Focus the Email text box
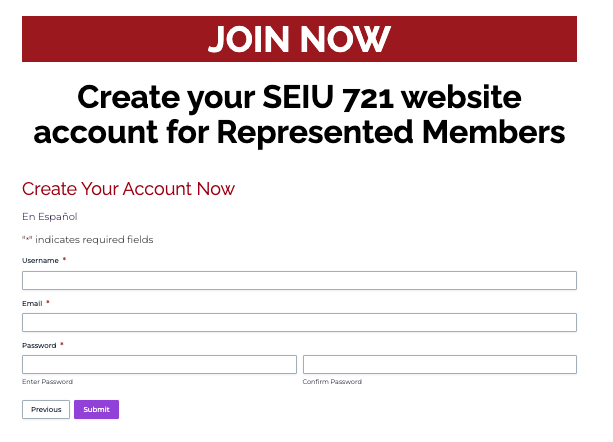The width and height of the screenshot is (613, 442). 299,322
